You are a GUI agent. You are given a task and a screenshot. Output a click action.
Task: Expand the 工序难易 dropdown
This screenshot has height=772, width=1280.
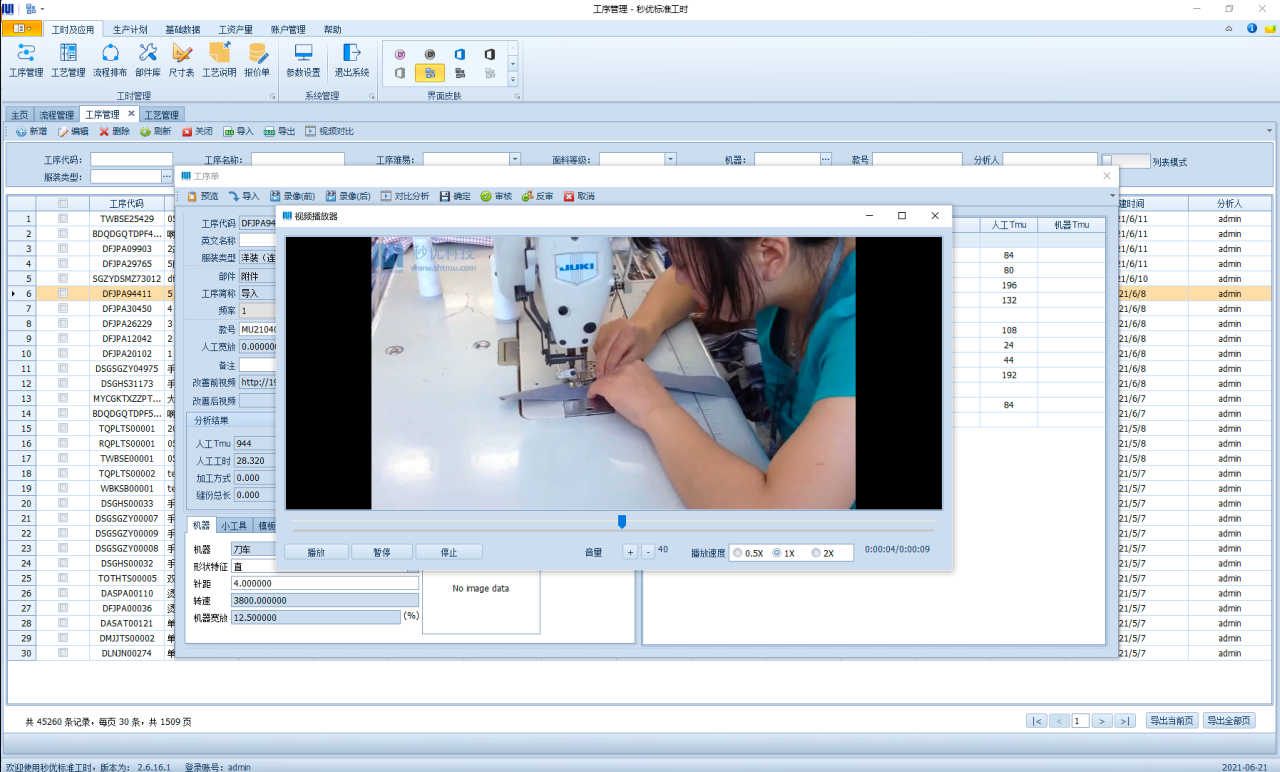click(x=515, y=160)
